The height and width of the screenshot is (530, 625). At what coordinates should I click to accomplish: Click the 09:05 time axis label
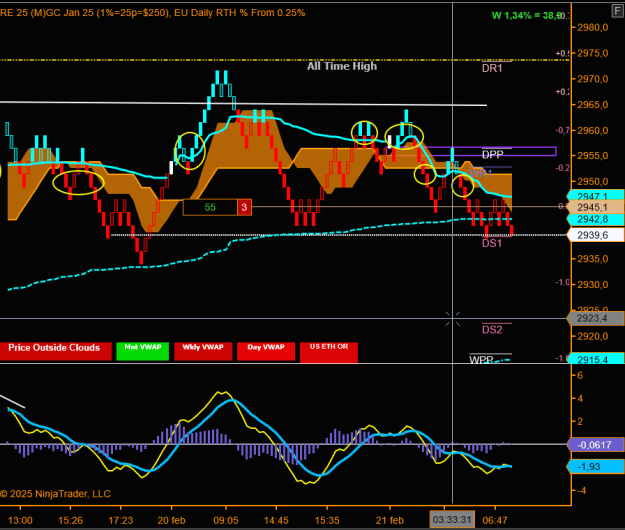[x=226, y=520]
